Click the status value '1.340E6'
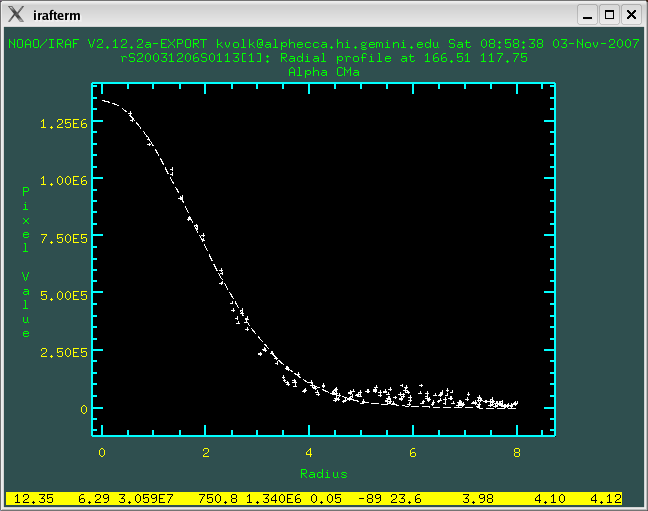 pos(274,499)
